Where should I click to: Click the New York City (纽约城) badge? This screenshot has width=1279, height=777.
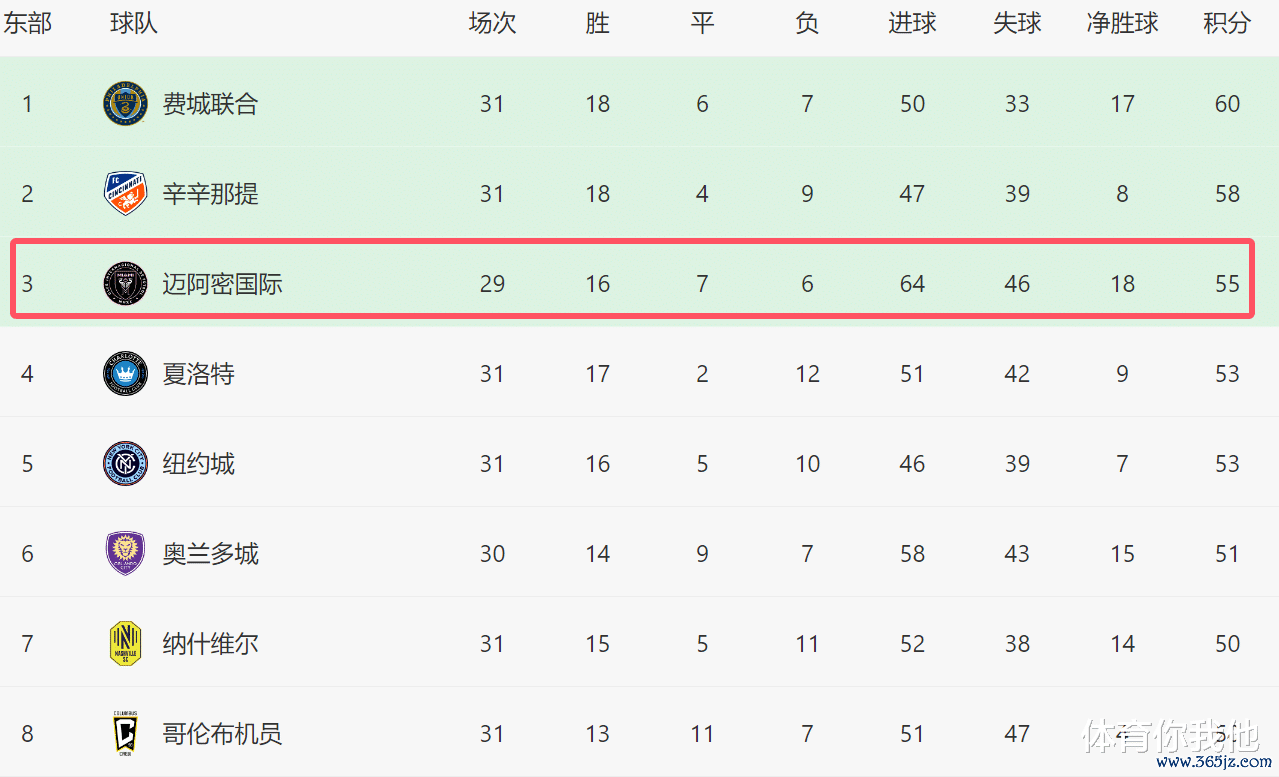125,464
